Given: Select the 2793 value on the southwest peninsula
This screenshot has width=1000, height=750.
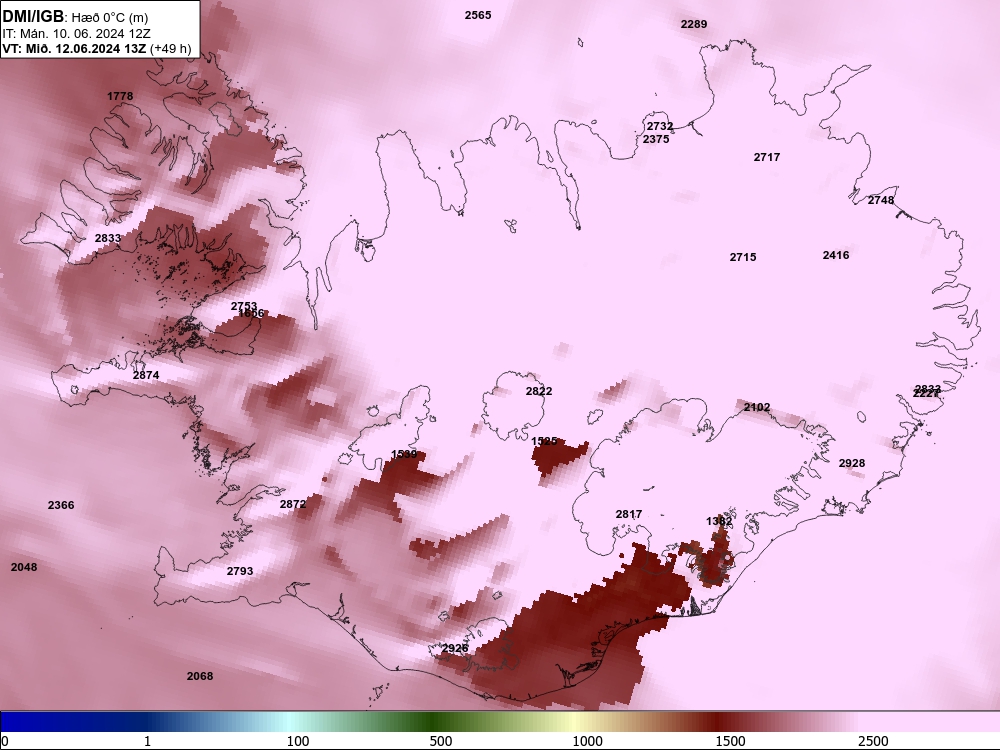Looking at the screenshot, I should [x=240, y=571].
